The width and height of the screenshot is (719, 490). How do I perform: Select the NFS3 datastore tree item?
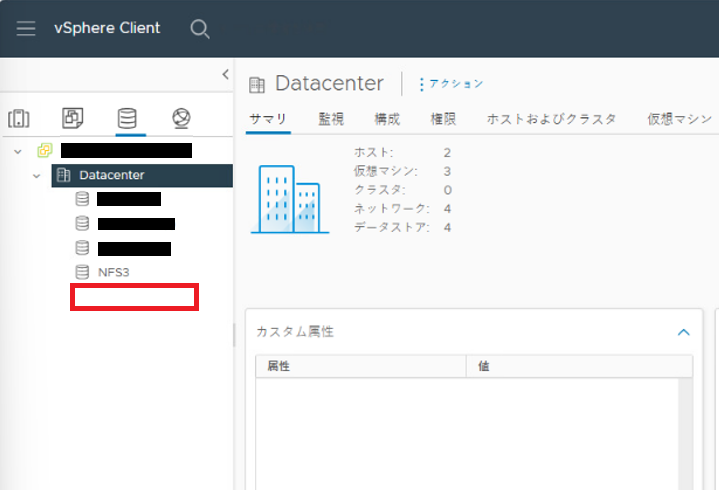(x=113, y=272)
